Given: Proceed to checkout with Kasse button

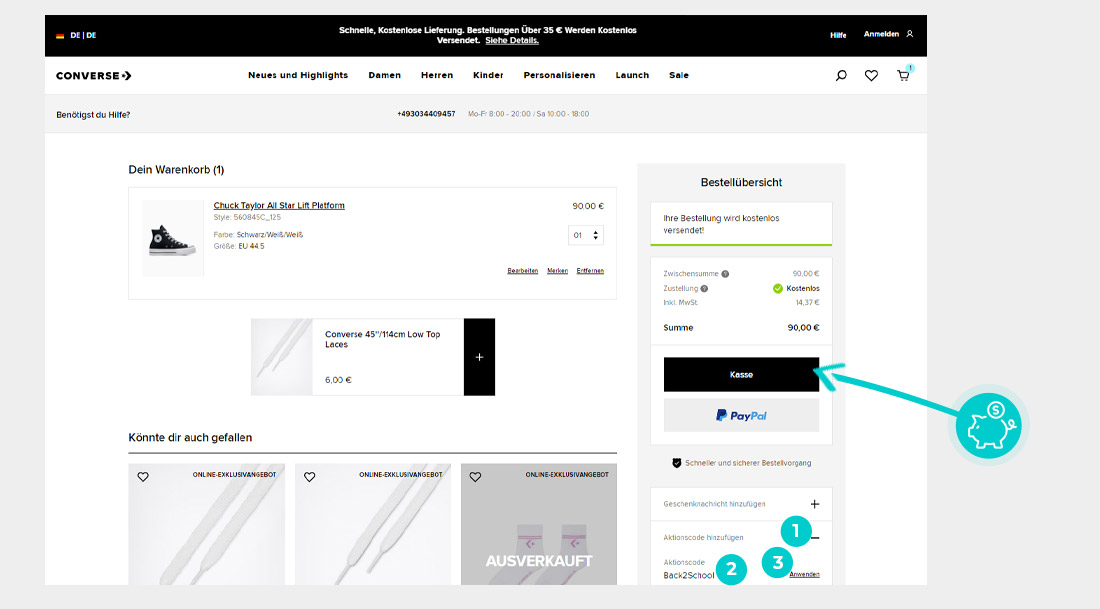Looking at the screenshot, I should tap(741, 375).
